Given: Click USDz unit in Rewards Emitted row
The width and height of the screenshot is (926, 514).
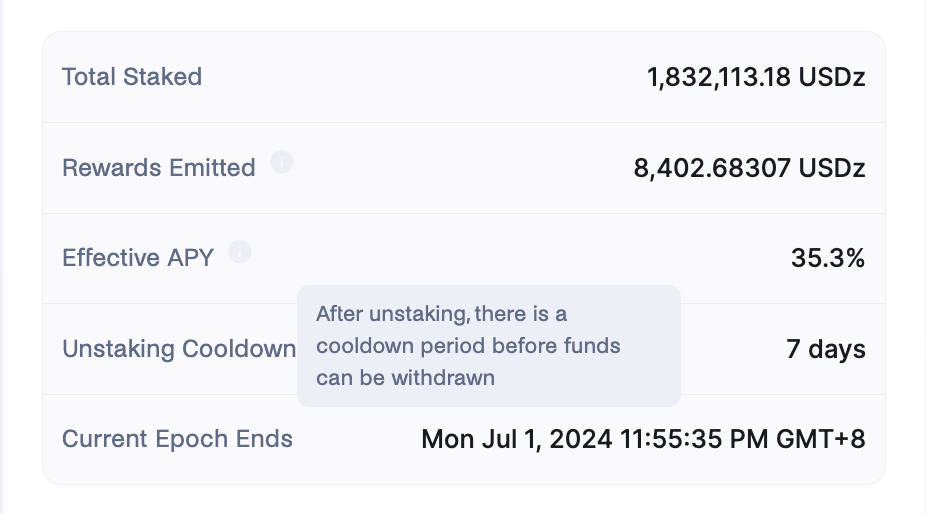Looking at the screenshot, I should pyautogui.click(x=832, y=168).
